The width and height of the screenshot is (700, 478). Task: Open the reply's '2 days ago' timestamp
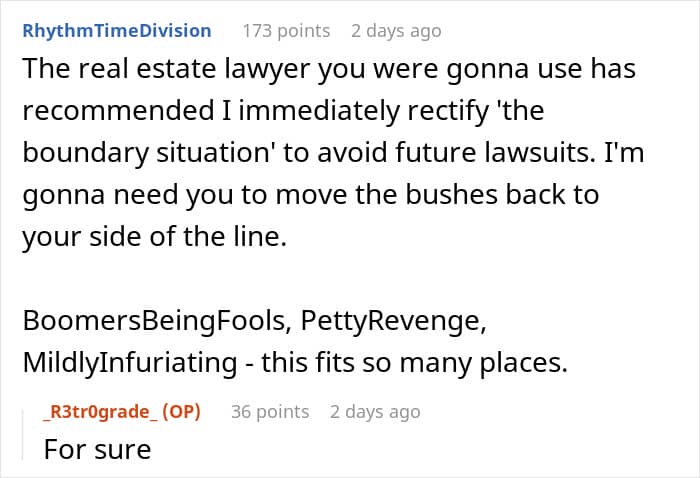click(x=375, y=411)
